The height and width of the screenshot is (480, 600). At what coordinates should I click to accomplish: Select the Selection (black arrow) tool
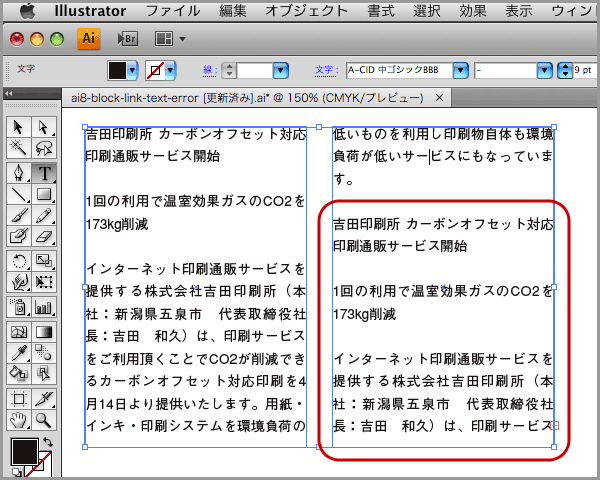18,127
